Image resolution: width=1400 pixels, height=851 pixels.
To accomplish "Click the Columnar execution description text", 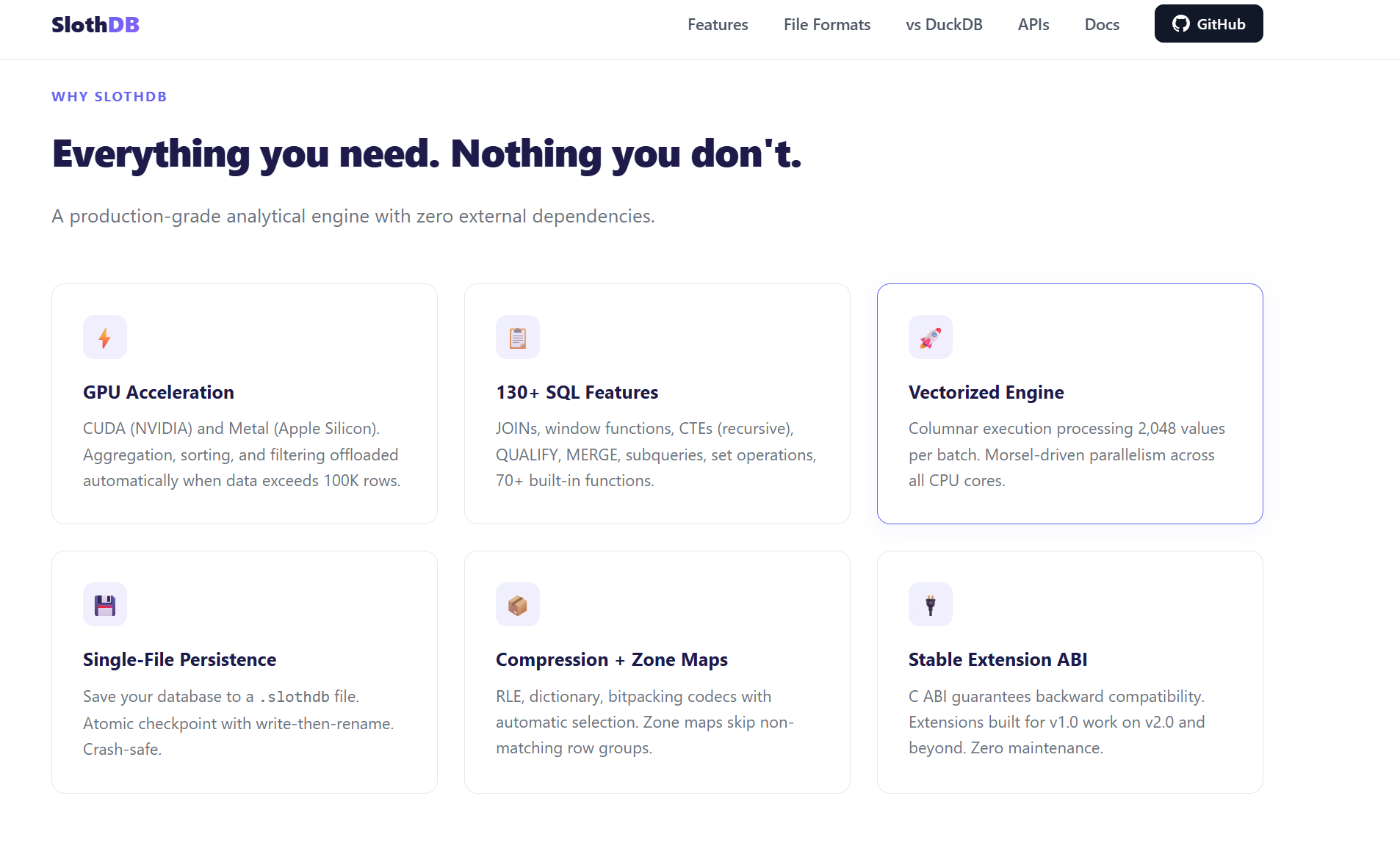I will point(1067,455).
